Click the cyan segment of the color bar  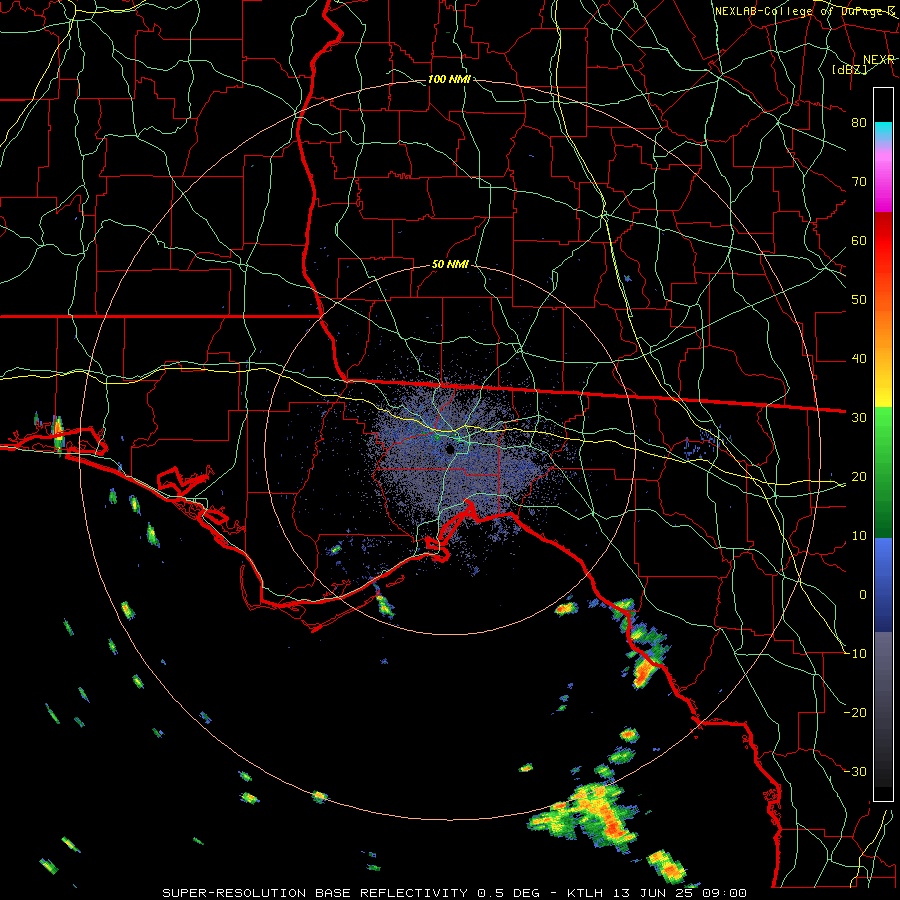pos(883,132)
